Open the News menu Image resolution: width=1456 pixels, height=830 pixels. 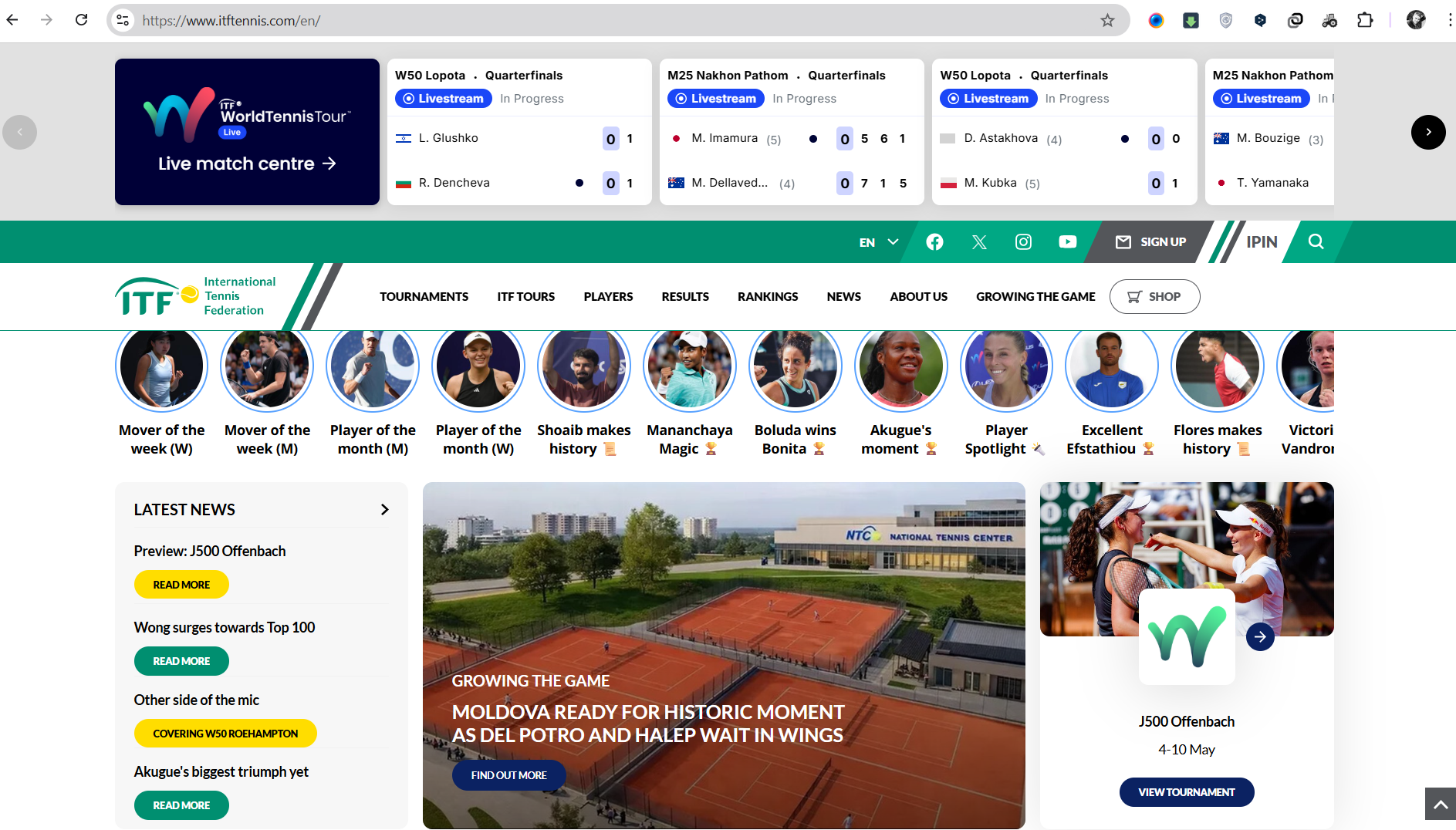pyautogui.click(x=843, y=297)
